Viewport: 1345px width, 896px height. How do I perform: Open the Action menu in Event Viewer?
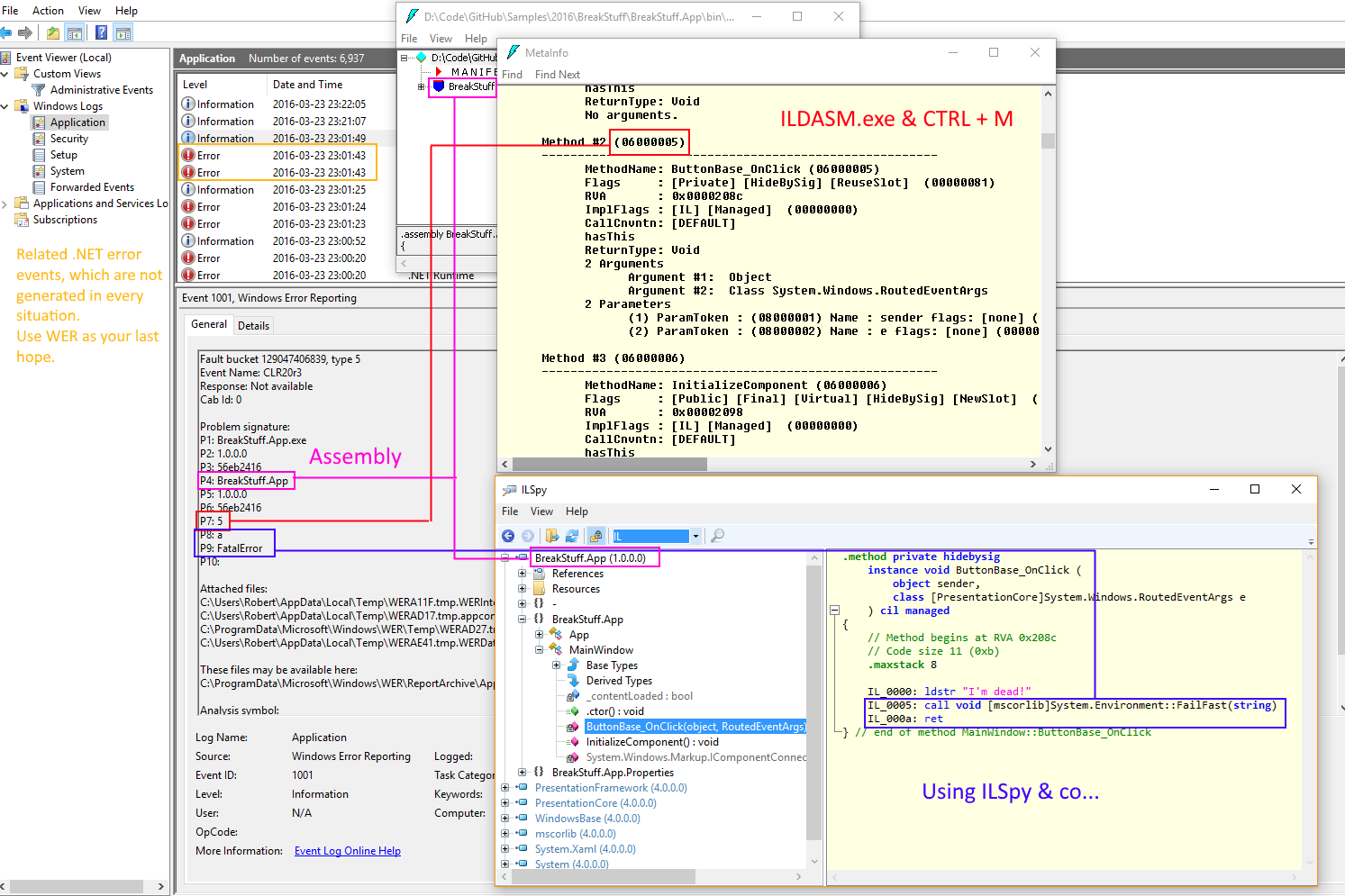48,11
